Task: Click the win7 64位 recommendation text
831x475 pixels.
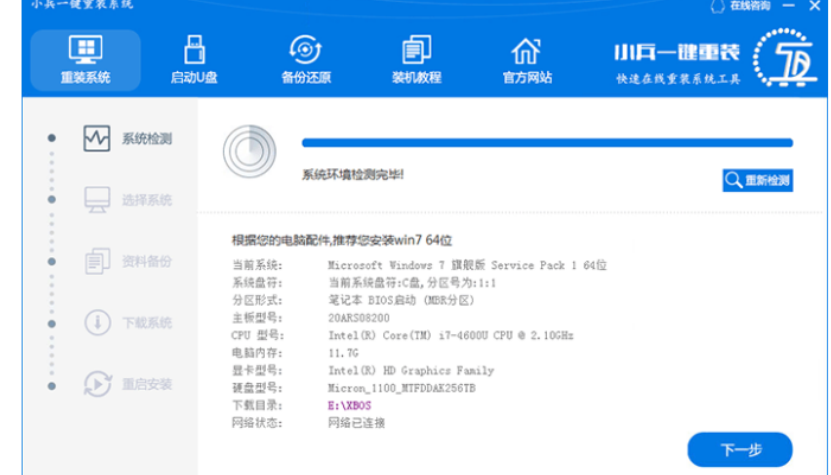Action: point(342,240)
